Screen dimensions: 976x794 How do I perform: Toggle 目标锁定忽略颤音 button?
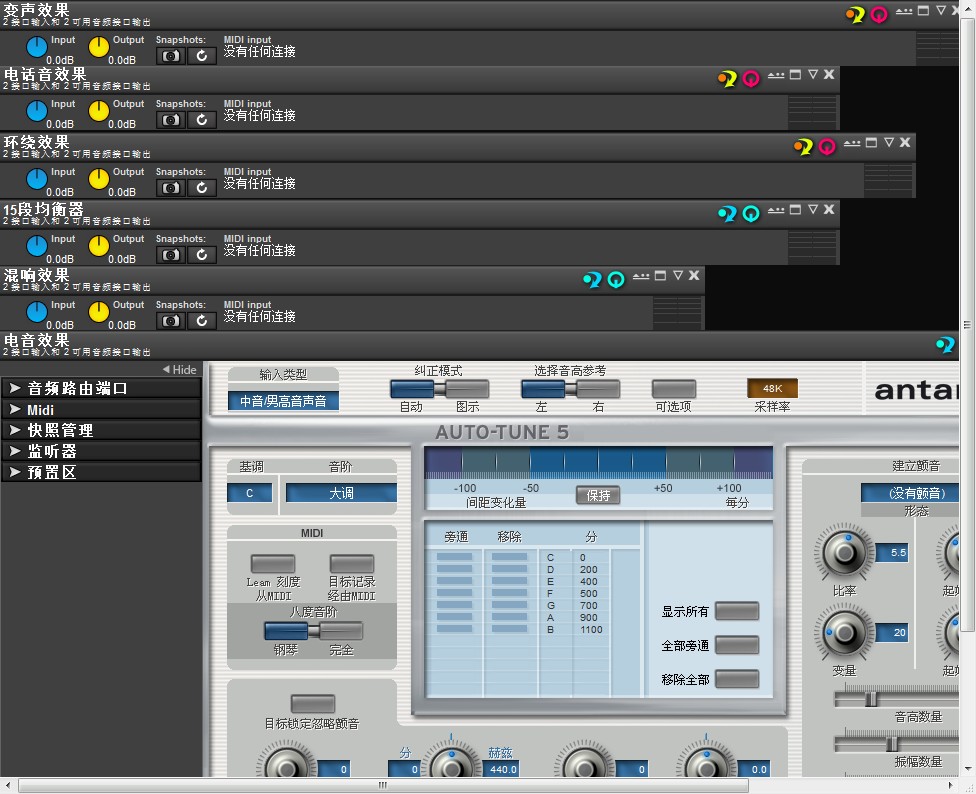click(313, 704)
